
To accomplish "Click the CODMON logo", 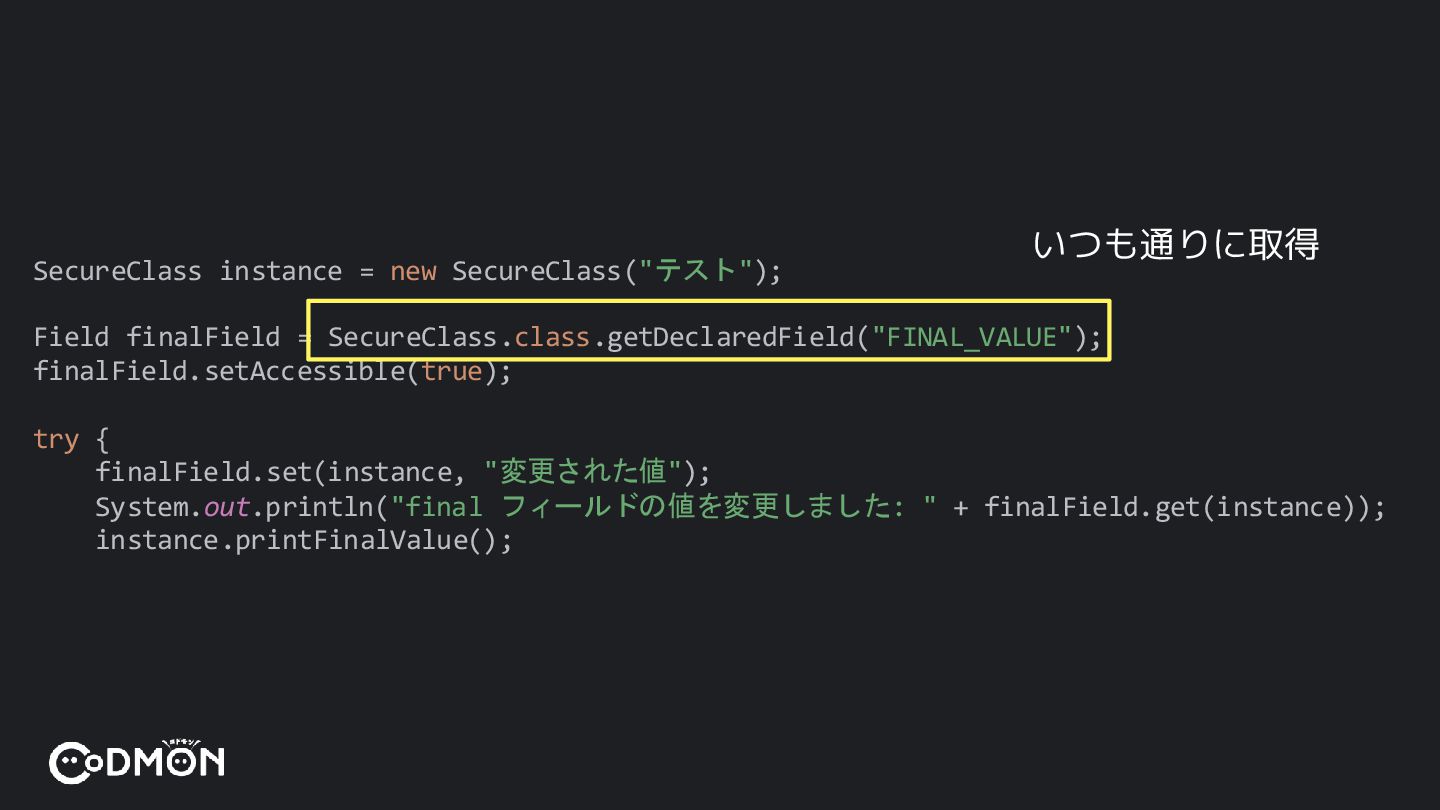I will coord(137,762).
